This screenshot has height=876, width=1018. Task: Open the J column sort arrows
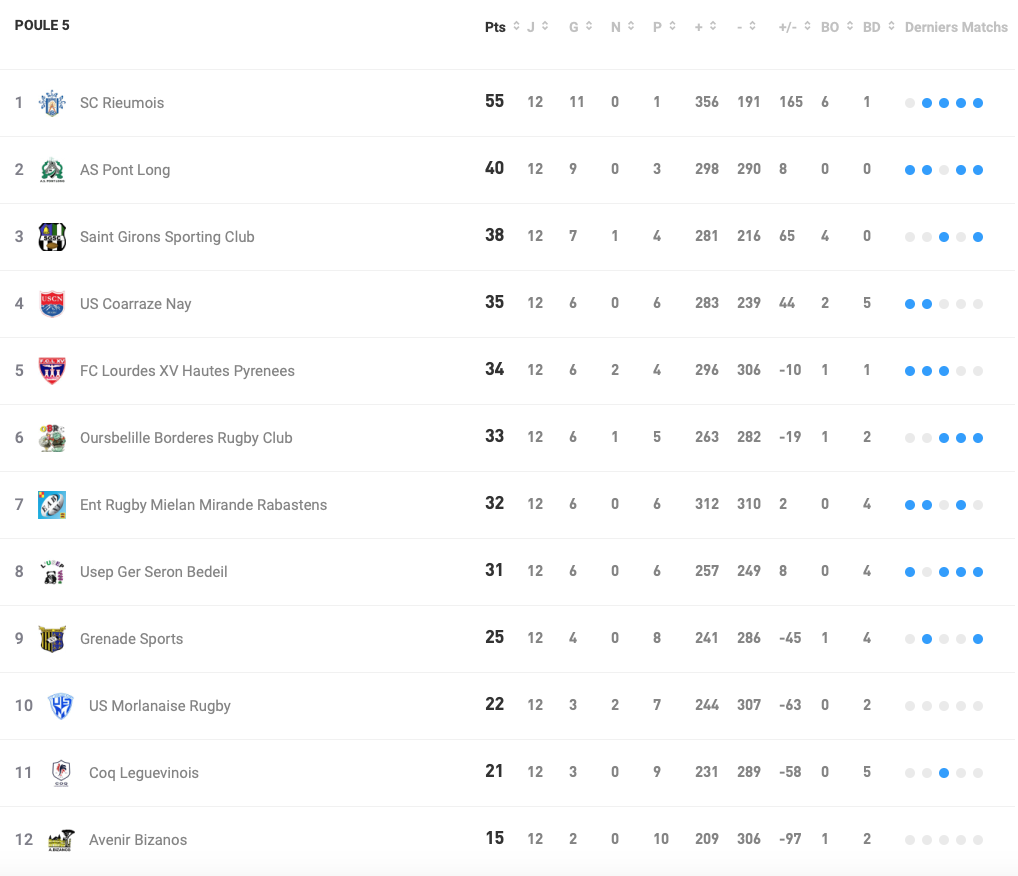[544, 27]
